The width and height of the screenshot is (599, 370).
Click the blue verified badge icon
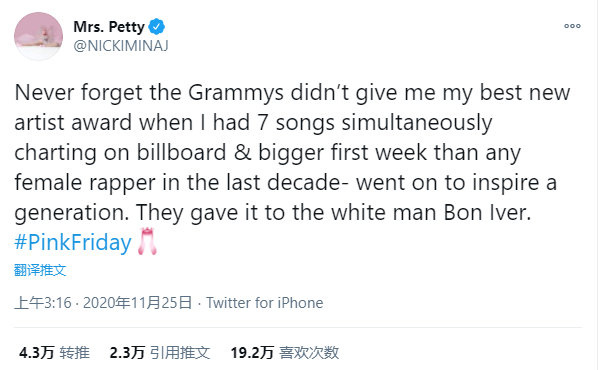(157, 27)
